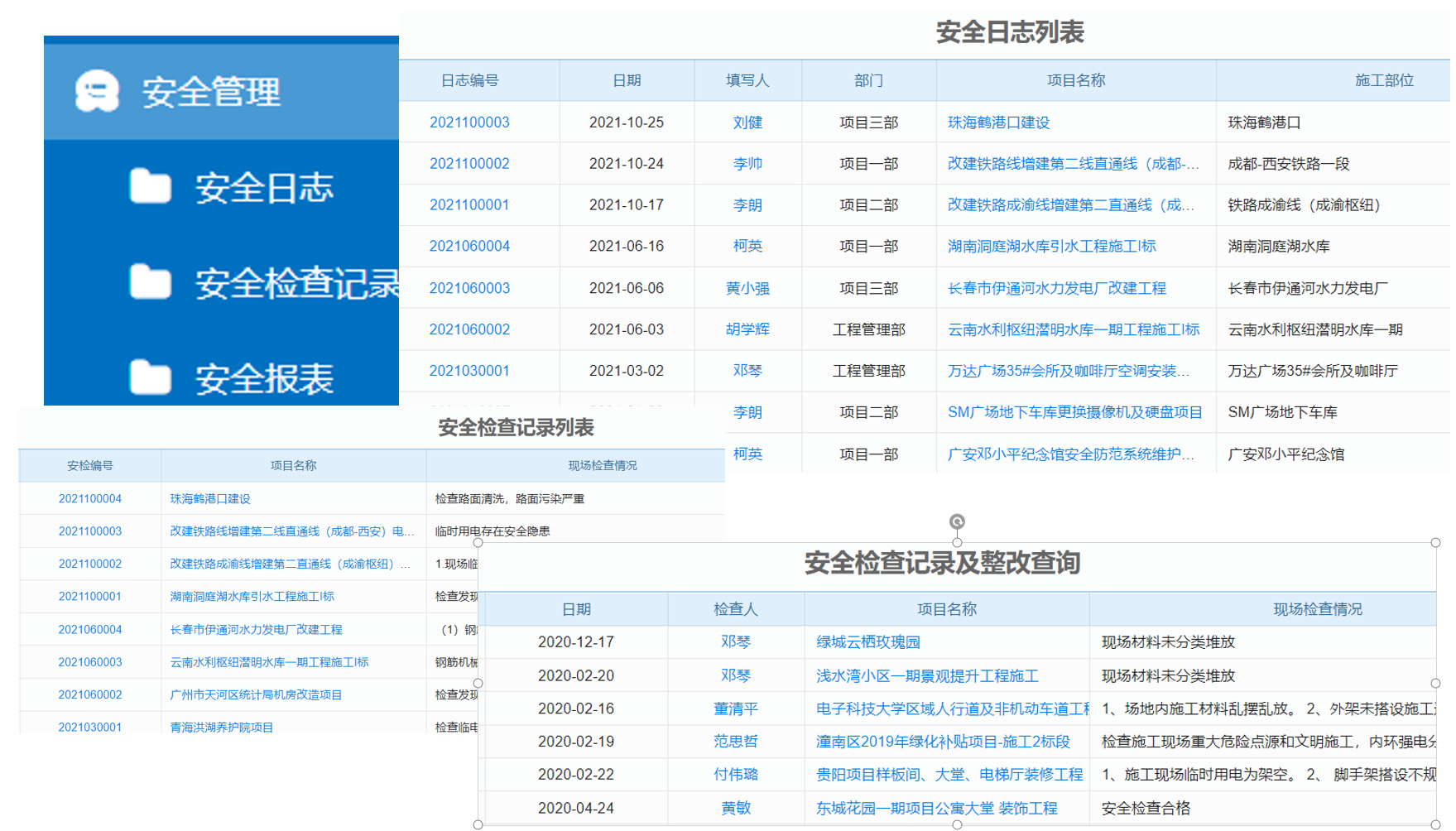The width and height of the screenshot is (1456, 831).
Task: Click the 日志编号 column header
Action: coord(469,80)
